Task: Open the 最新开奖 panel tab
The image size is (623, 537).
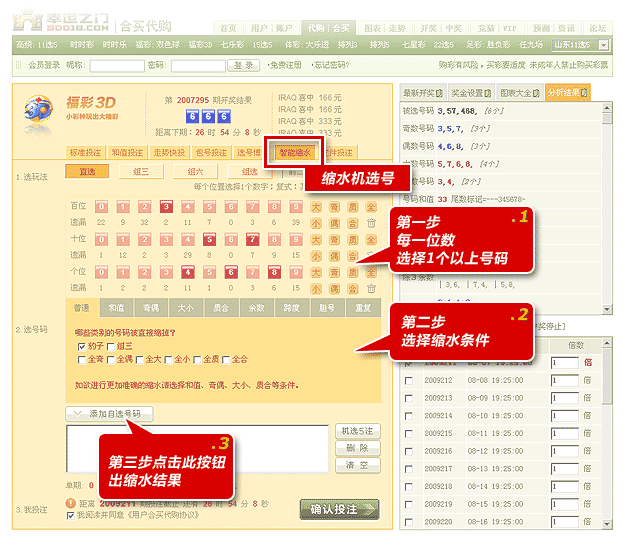Action: pos(423,93)
